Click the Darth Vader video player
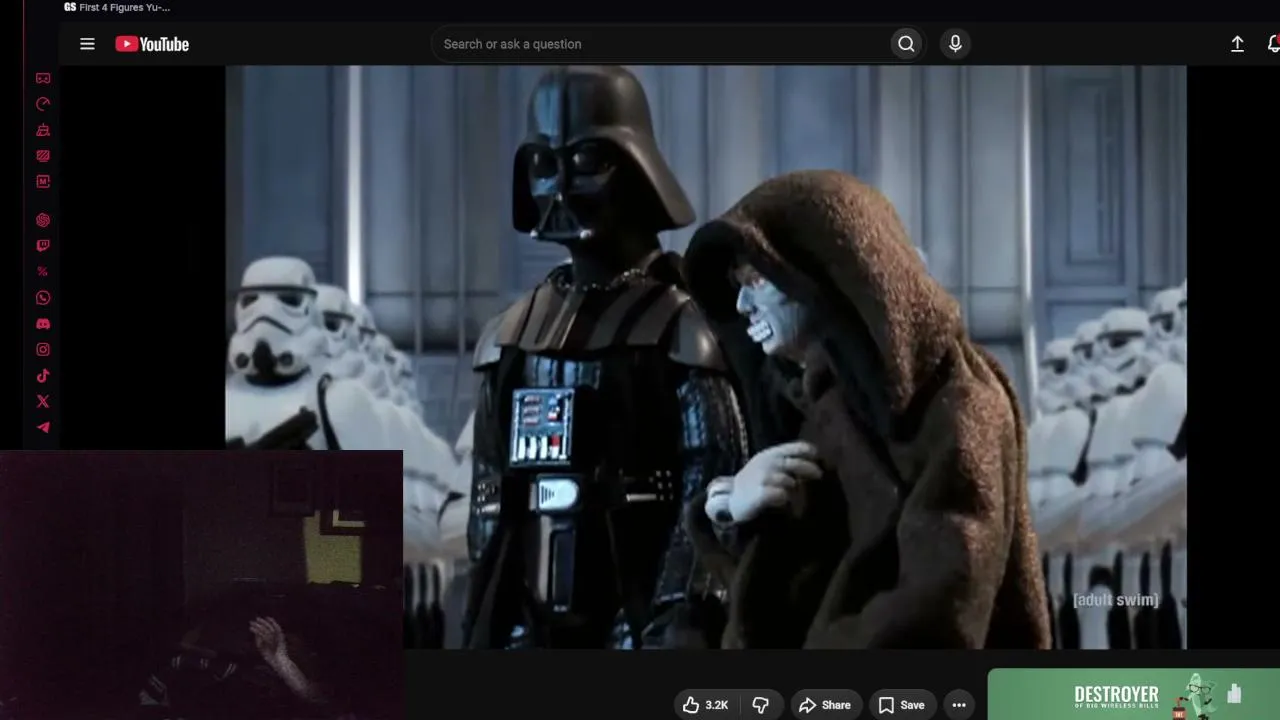 (706, 357)
